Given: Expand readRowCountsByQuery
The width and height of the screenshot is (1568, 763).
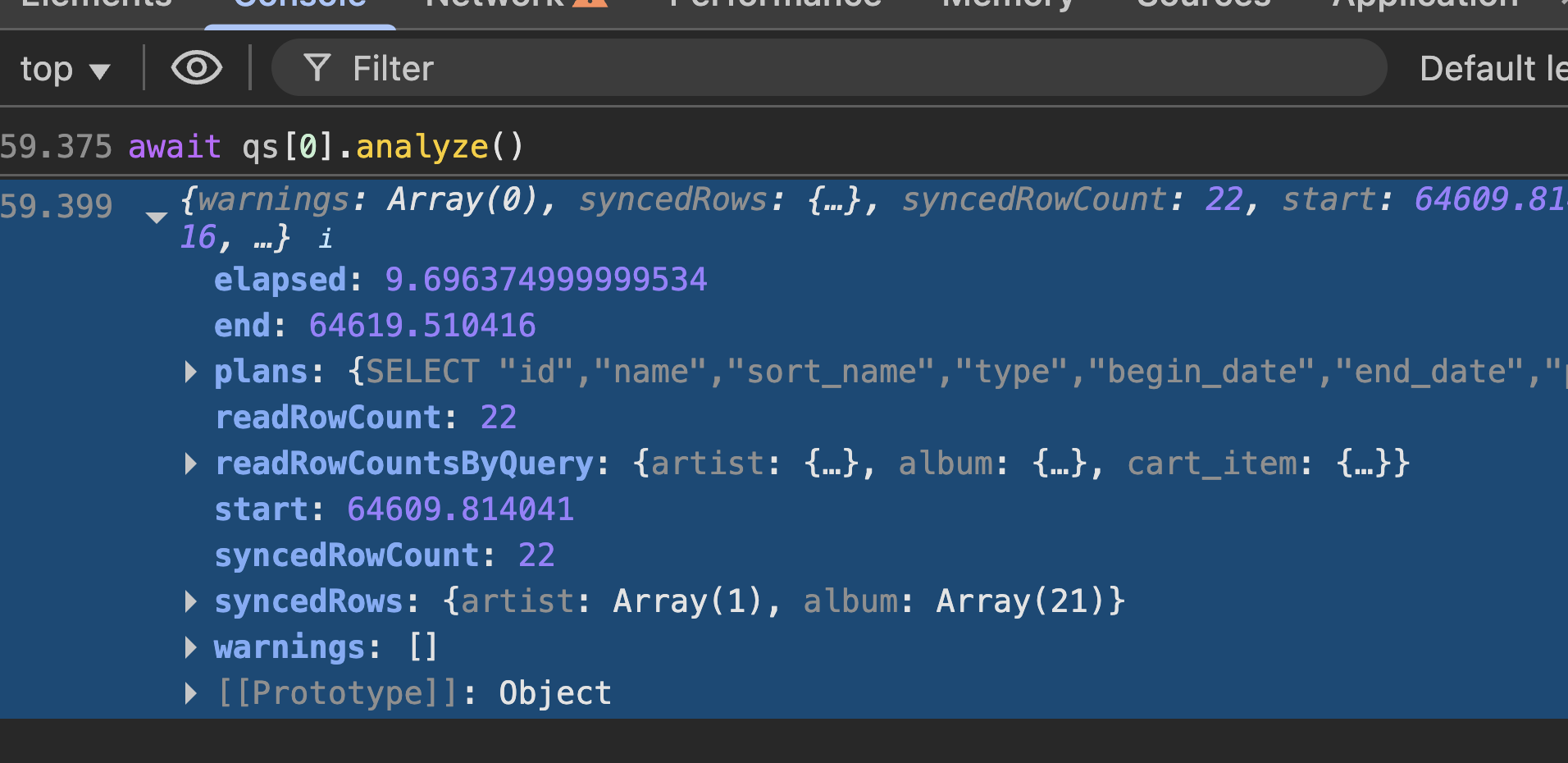Looking at the screenshot, I should coord(190,463).
